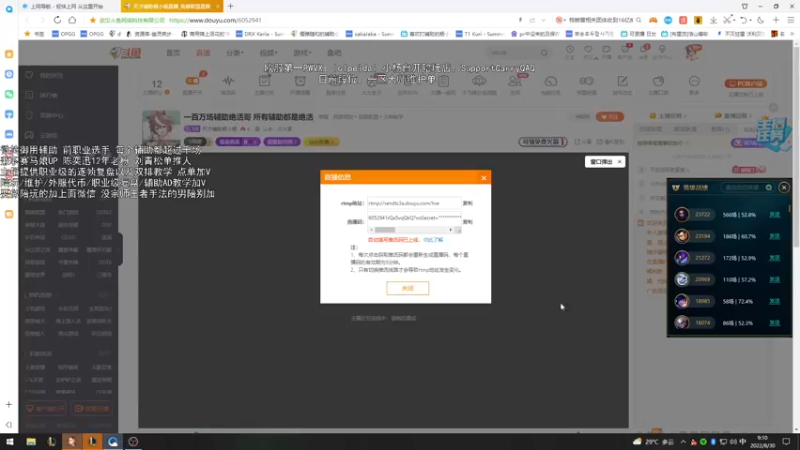Click send link for hero with score 20969
800x450 pixels.
tap(774, 280)
